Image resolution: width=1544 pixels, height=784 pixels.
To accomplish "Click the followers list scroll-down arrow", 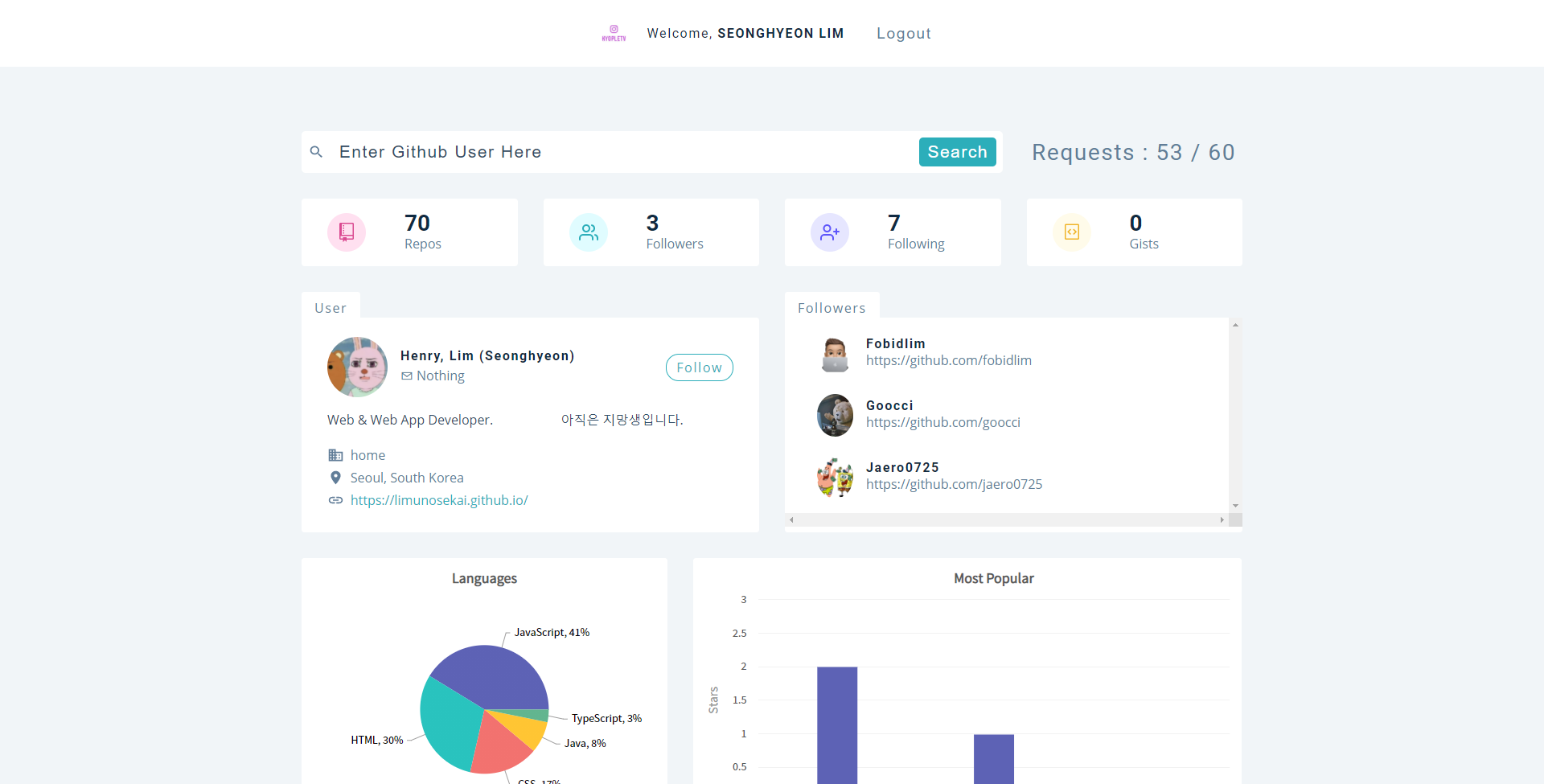I will pos(1235,506).
